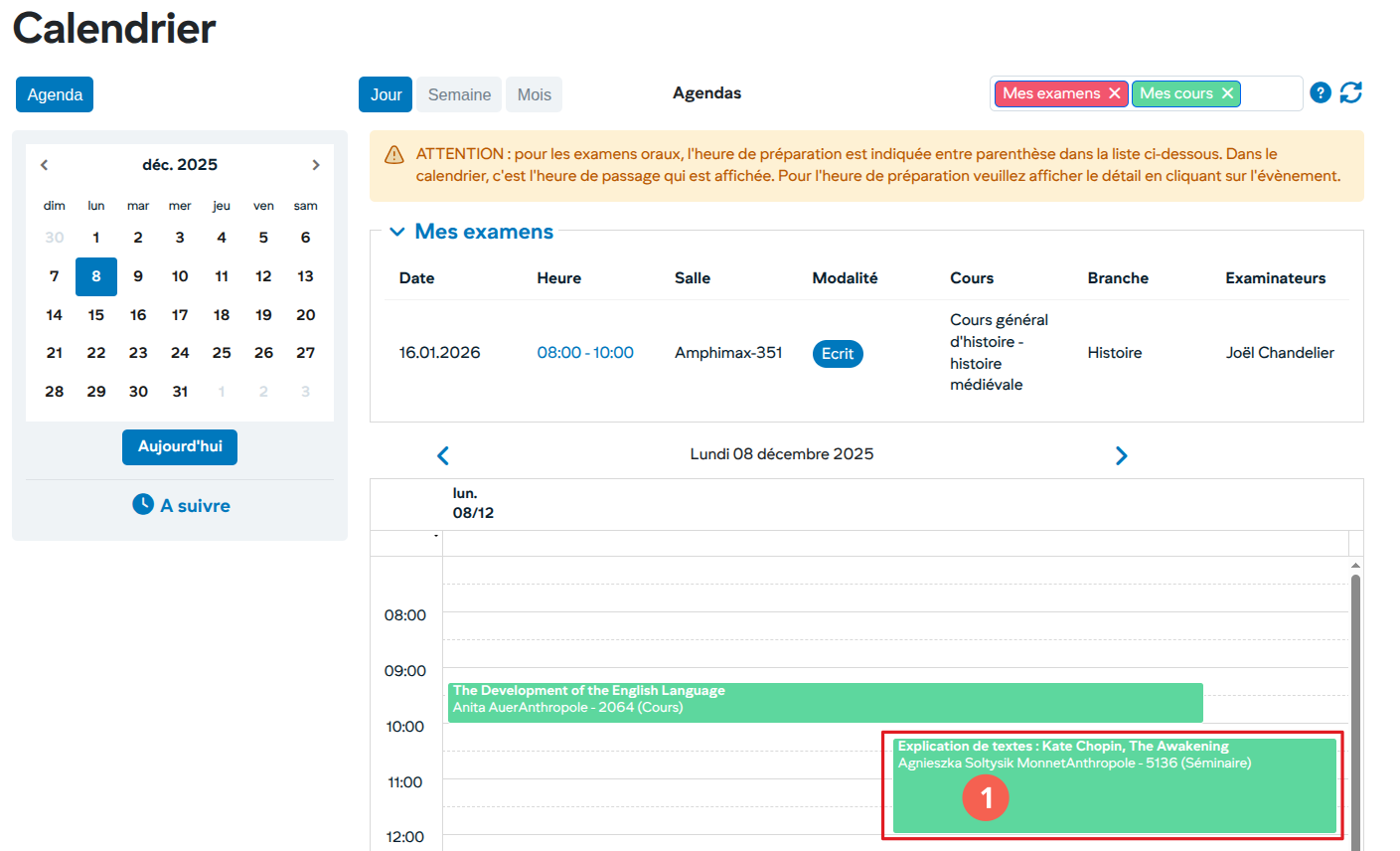Screen dimensions: 1400x851
Task: Switch to Semaine view
Action: (459, 94)
